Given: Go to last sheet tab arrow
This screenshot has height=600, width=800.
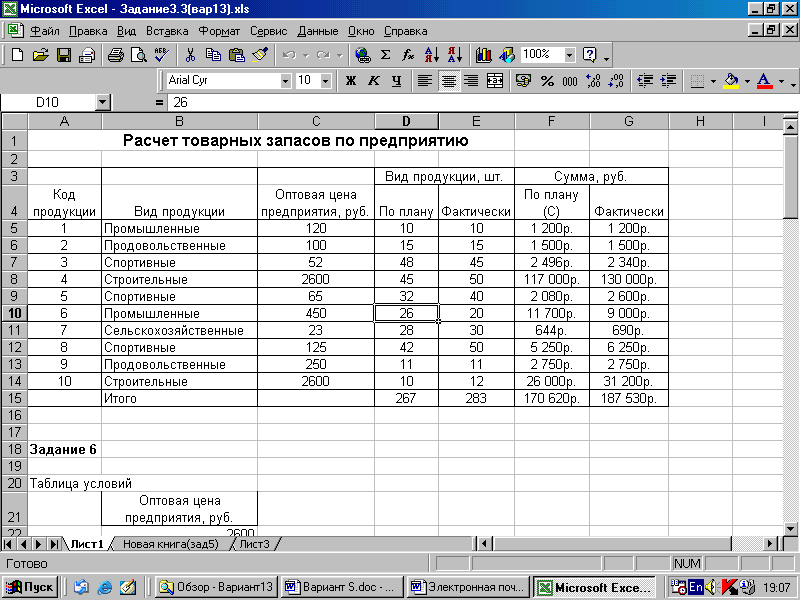Looking at the screenshot, I should (x=54, y=544).
